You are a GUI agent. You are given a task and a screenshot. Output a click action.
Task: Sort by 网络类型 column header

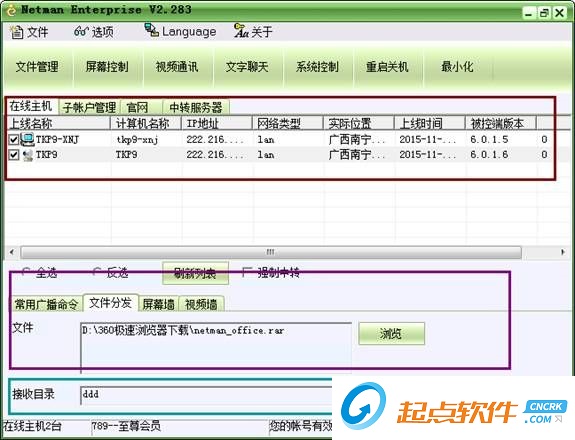point(288,124)
